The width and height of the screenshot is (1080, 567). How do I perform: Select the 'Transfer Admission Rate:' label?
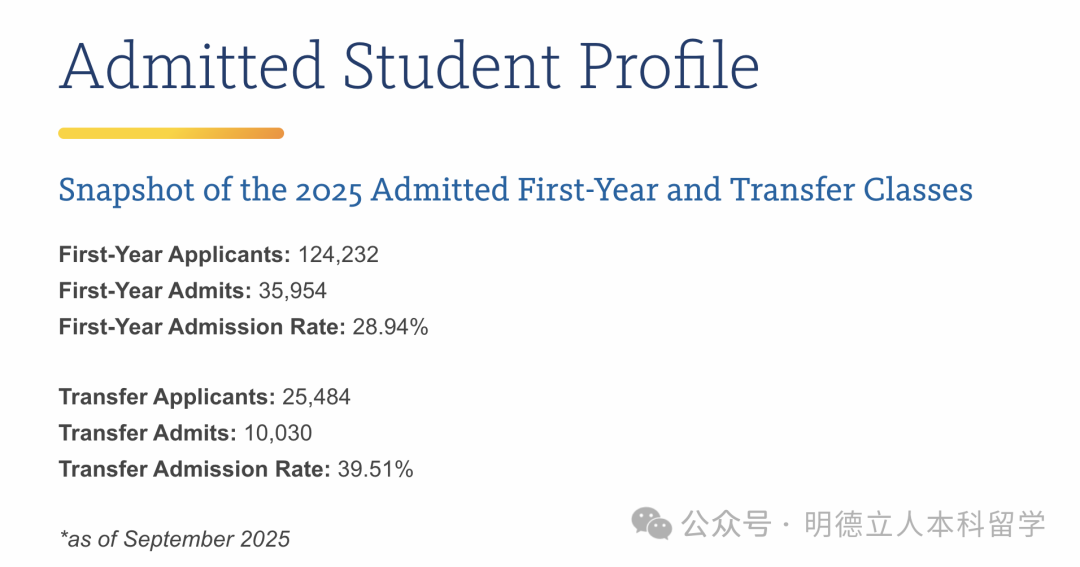[x=194, y=469]
